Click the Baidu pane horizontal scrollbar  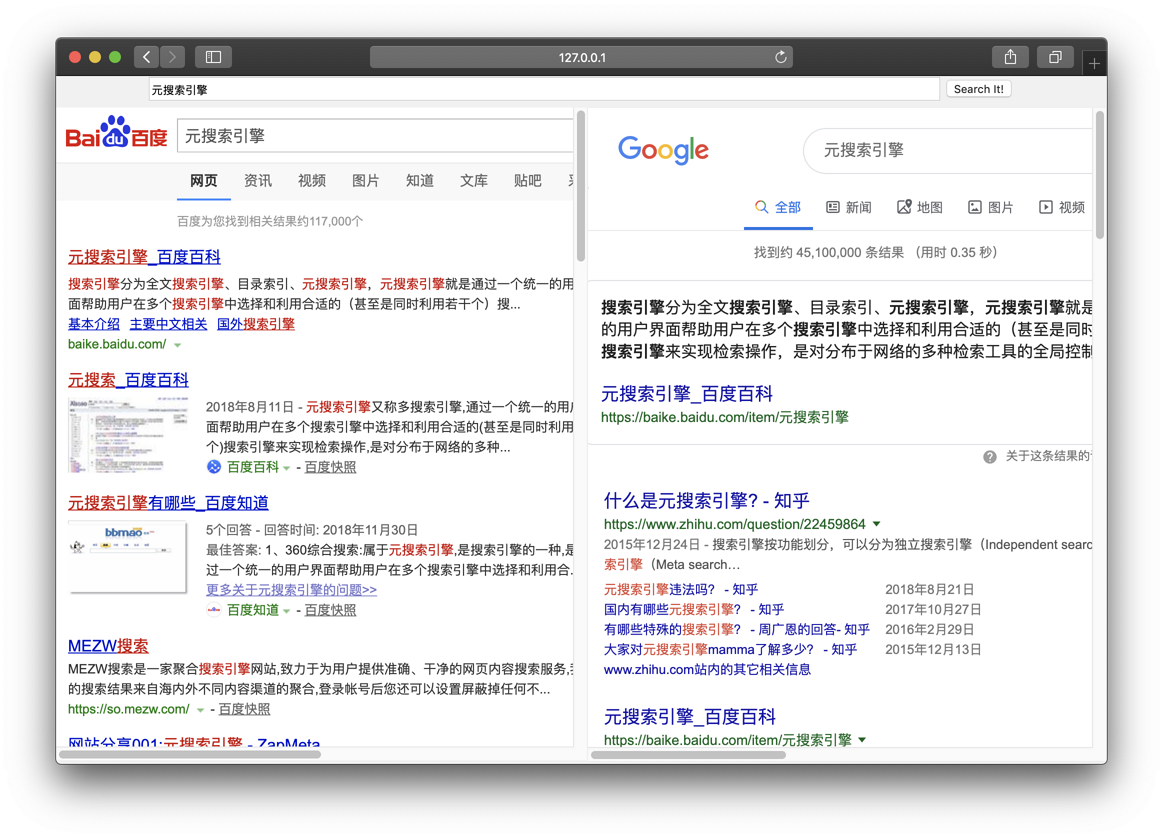(190, 755)
